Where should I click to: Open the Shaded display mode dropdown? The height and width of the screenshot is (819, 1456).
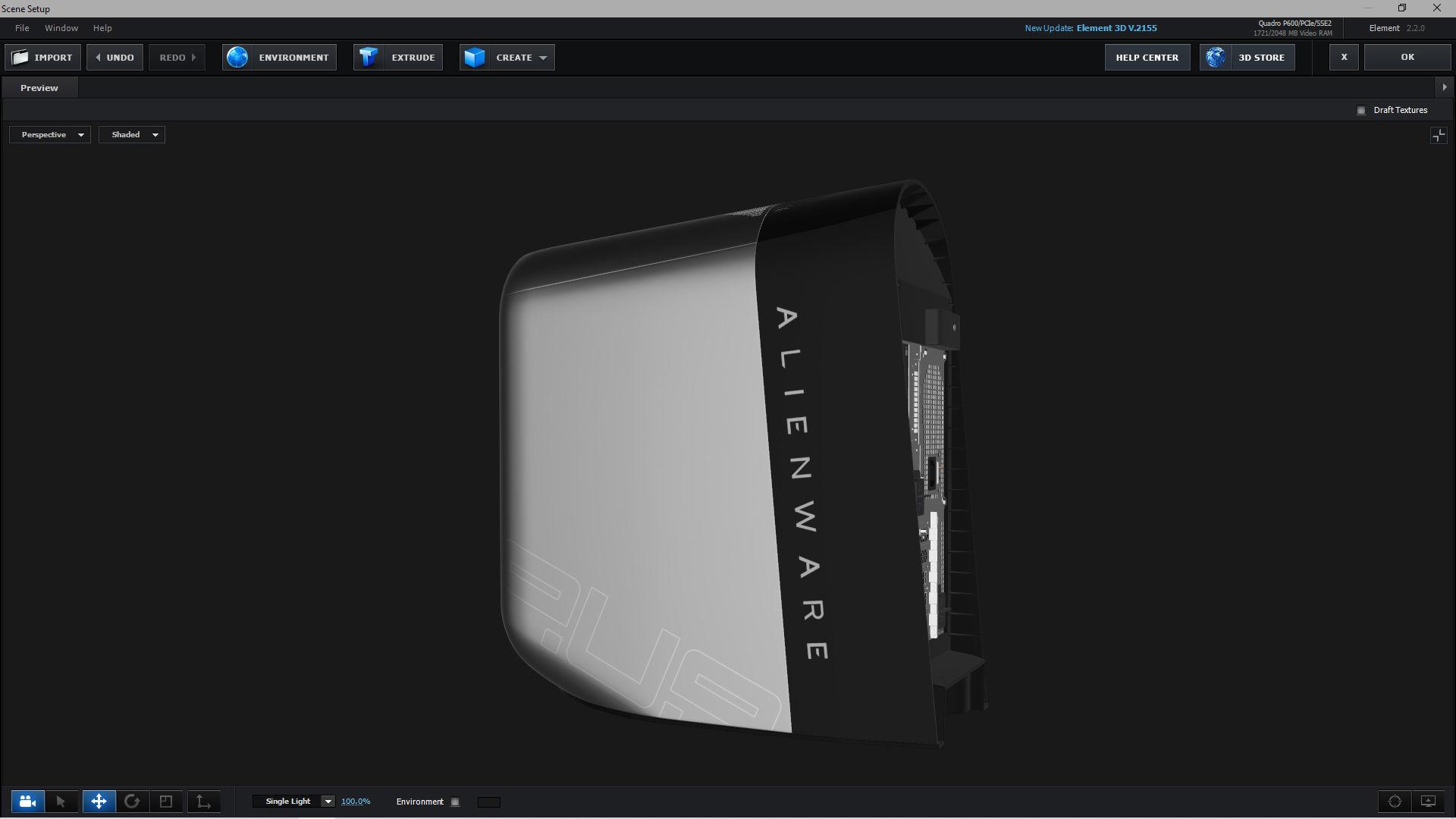click(x=132, y=135)
